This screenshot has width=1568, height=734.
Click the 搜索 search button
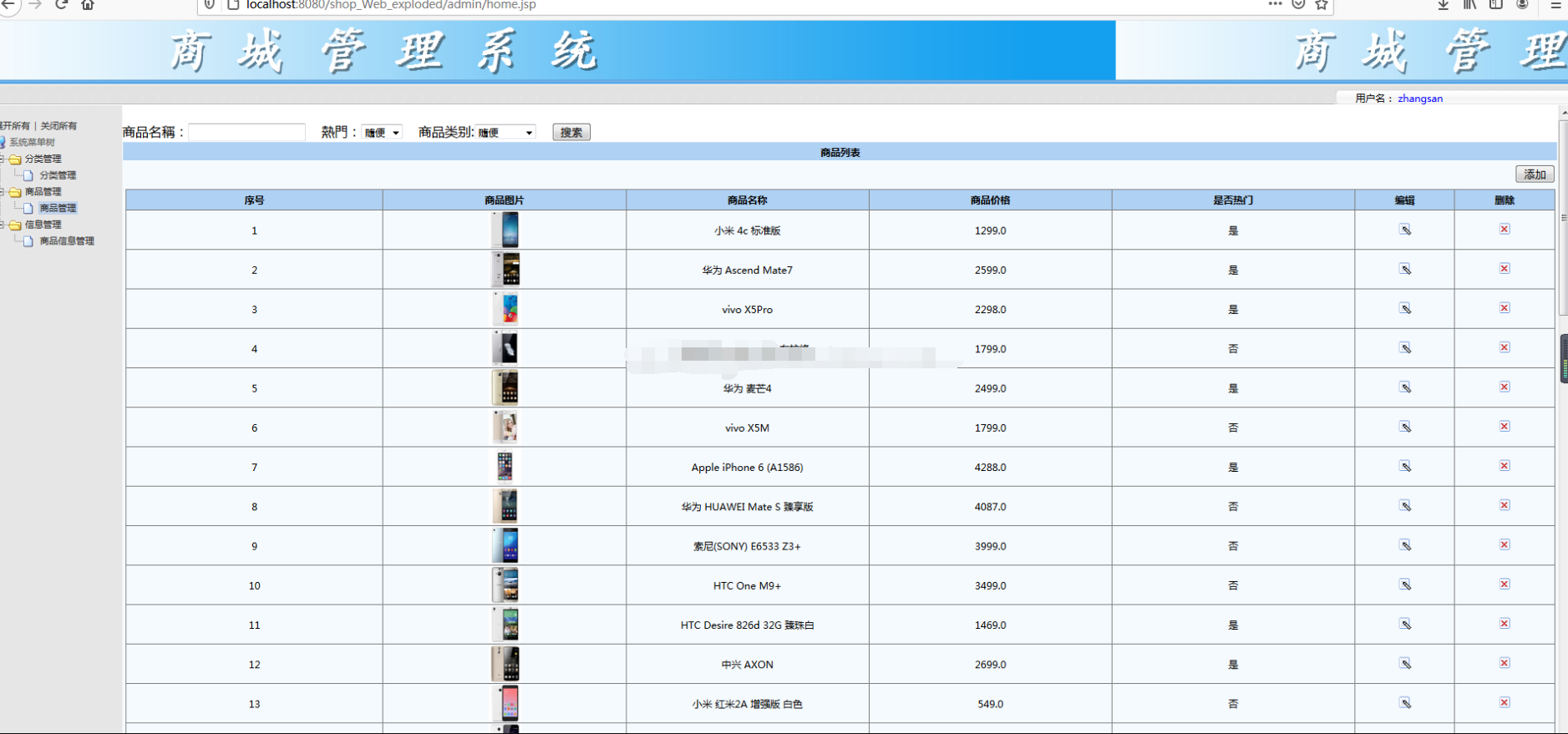[571, 132]
